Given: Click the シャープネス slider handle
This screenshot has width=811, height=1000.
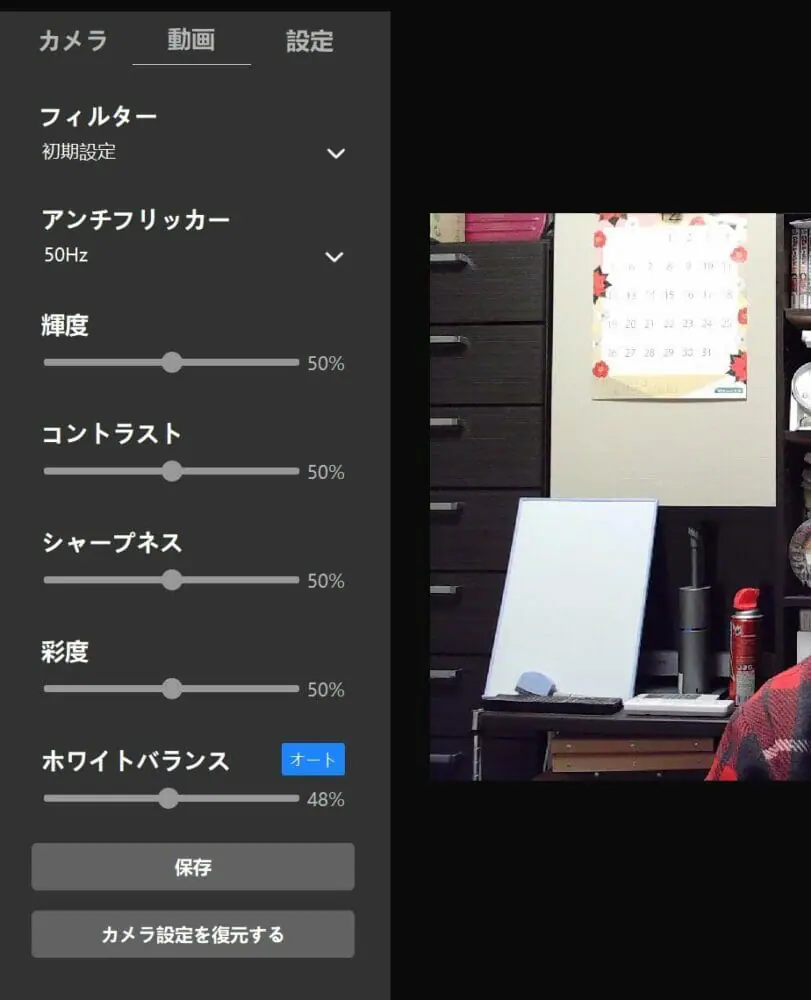Looking at the screenshot, I should pos(172,580).
